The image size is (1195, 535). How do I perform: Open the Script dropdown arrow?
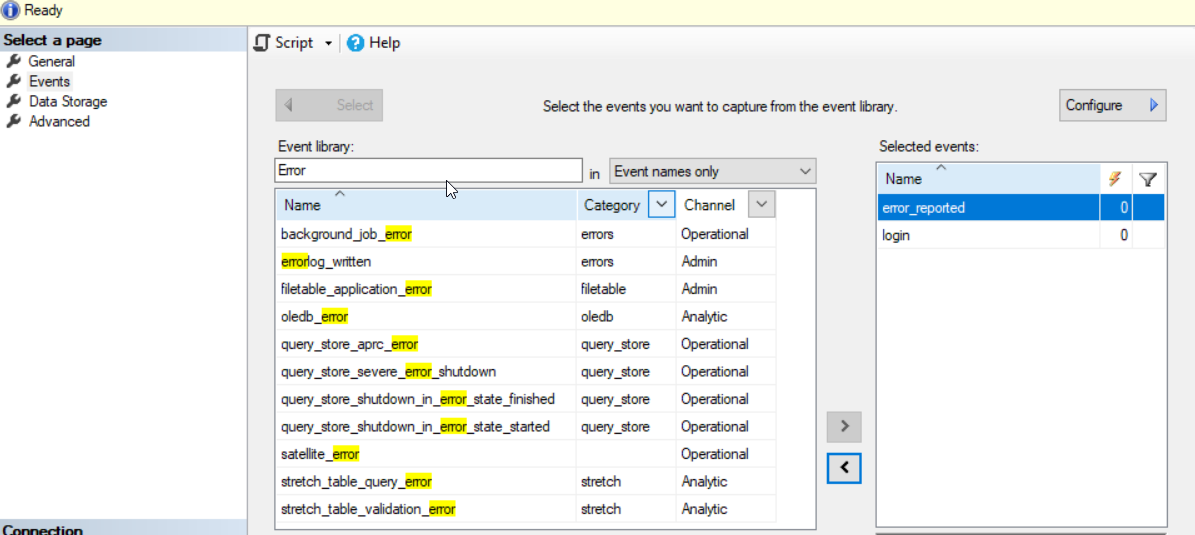click(328, 43)
